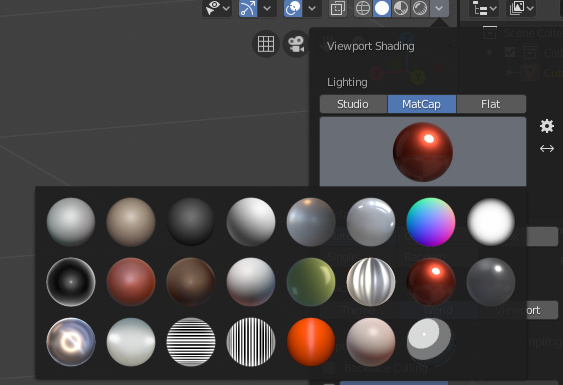This screenshot has width=563, height=385.
Task: Open the overlays dropdown arrow
Action: coord(312,8)
